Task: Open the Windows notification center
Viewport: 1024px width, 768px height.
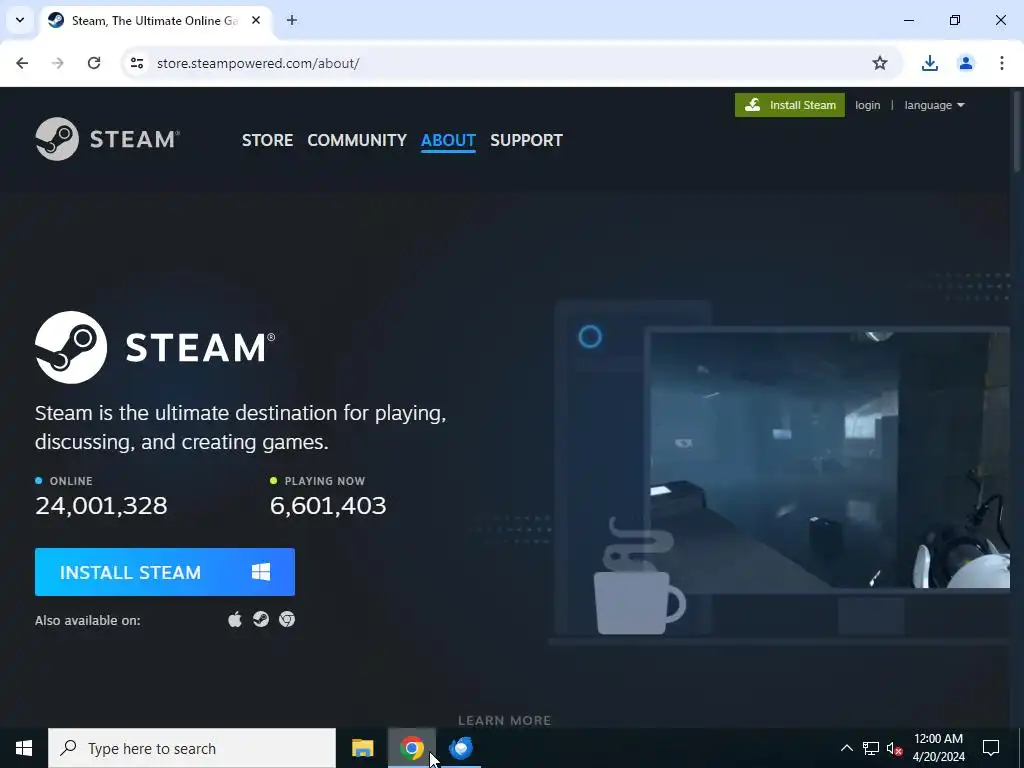Action: (991, 748)
